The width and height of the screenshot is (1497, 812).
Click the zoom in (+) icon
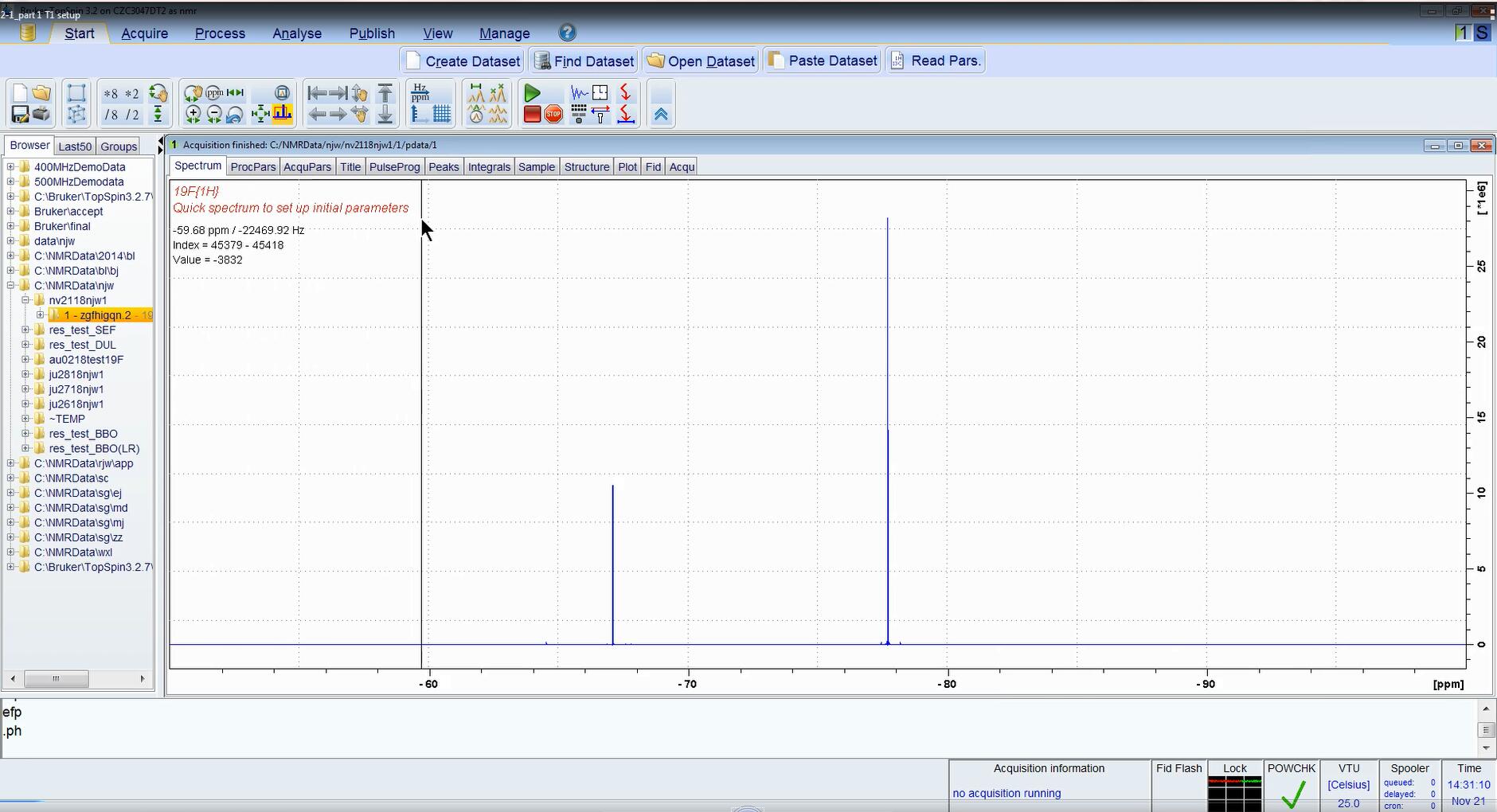tap(193, 115)
